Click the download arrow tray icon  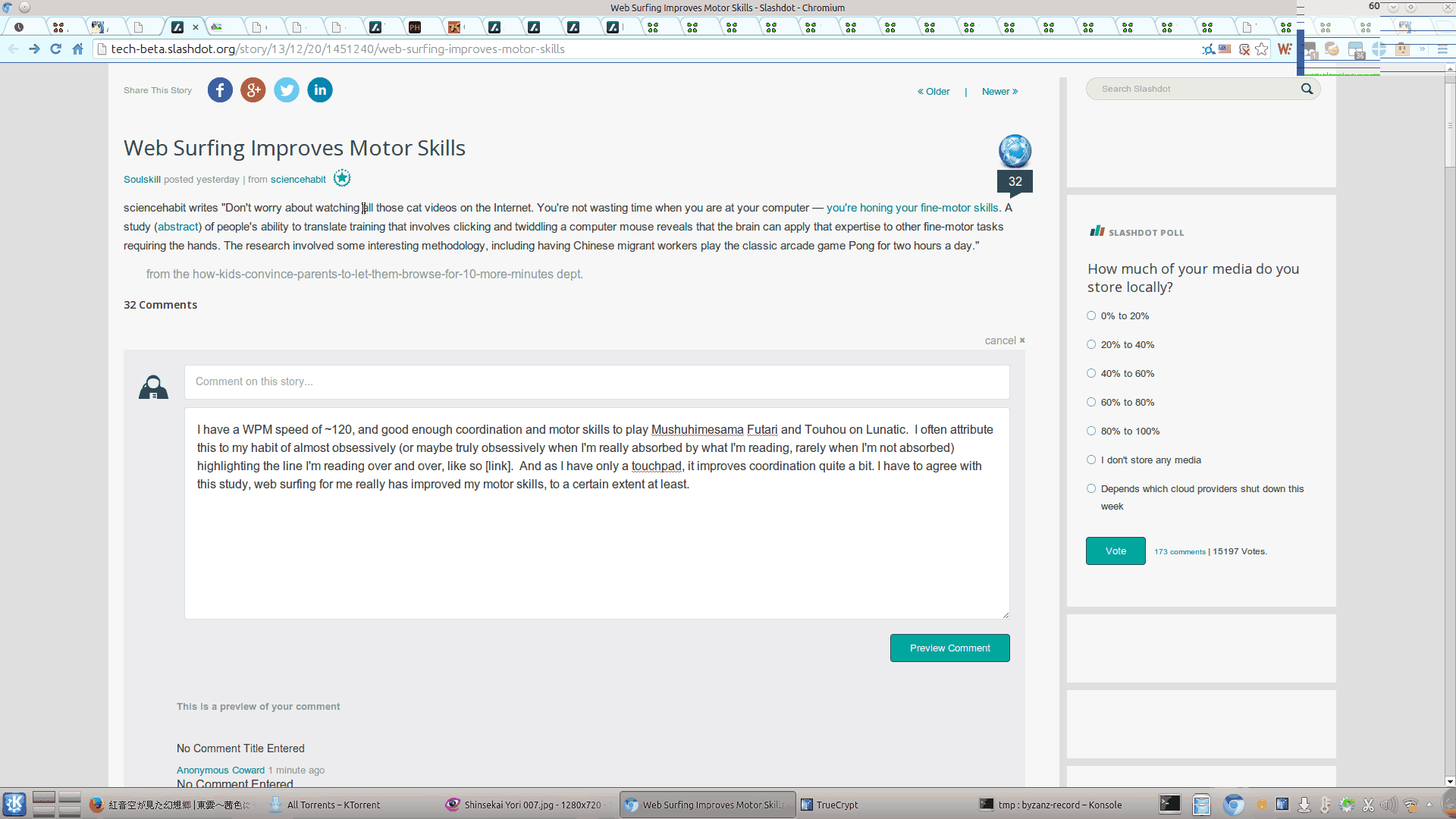pyautogui.click(x=1304, y=805)
